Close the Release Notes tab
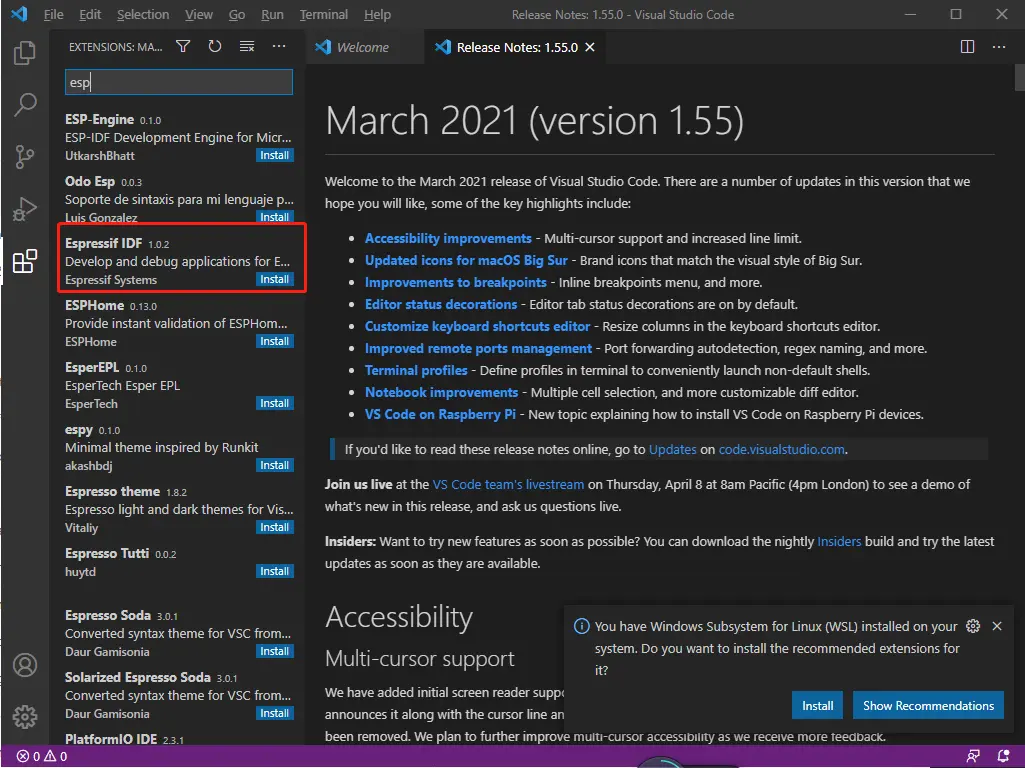The image size is (1025, 768). point(590,47)
